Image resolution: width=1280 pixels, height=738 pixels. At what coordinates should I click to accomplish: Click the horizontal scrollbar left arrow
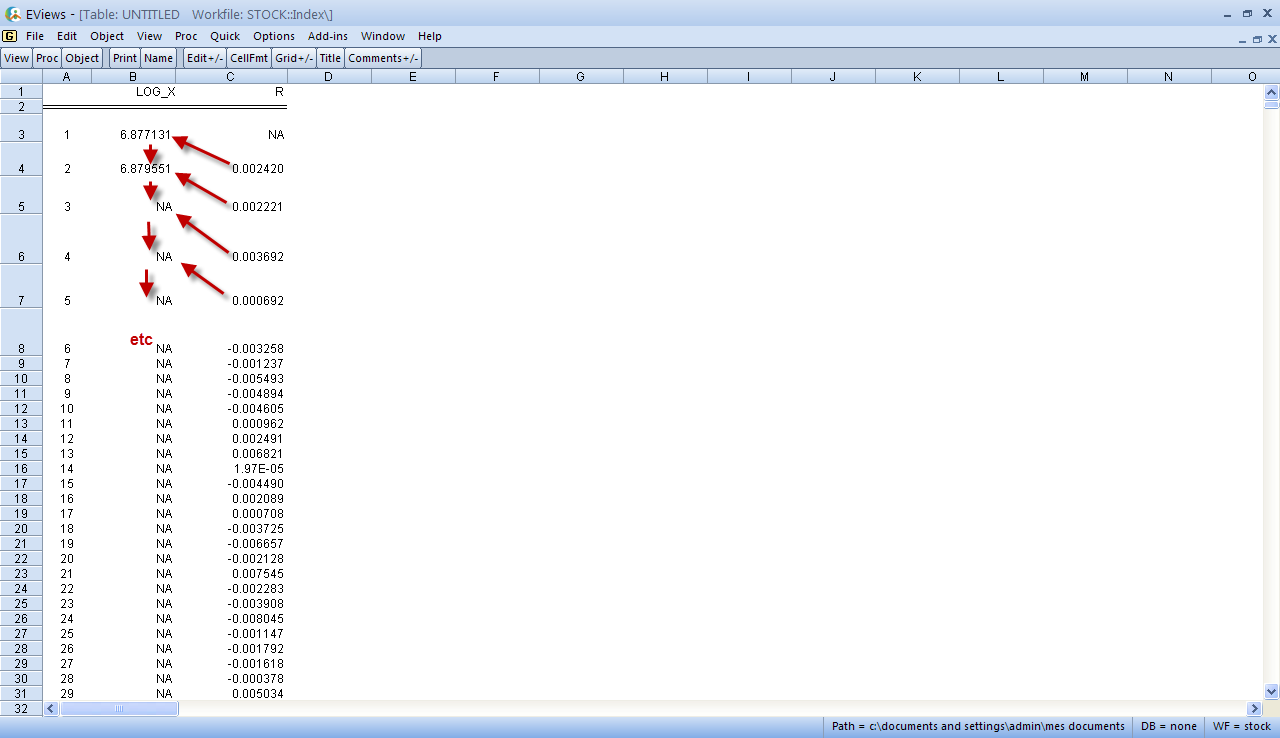tap(51, 708)
